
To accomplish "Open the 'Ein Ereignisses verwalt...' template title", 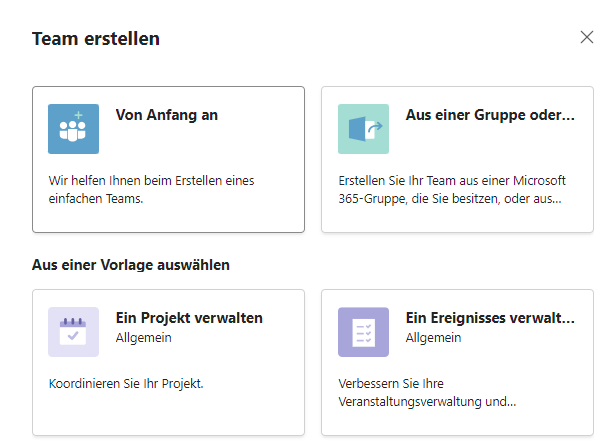I will point(490,318).
